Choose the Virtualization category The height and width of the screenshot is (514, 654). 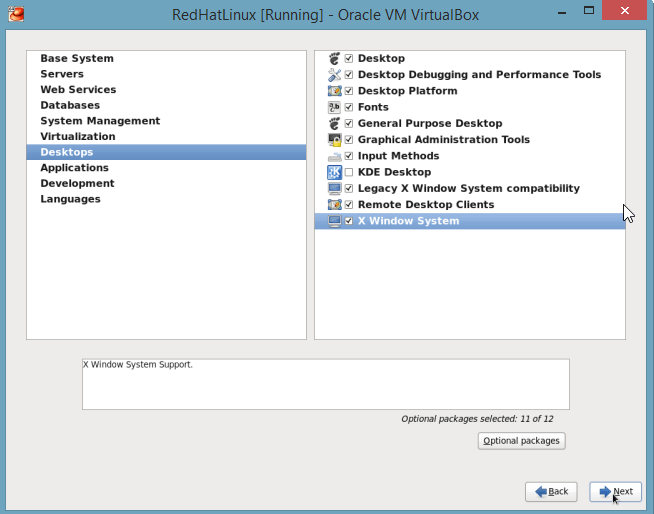166,136
